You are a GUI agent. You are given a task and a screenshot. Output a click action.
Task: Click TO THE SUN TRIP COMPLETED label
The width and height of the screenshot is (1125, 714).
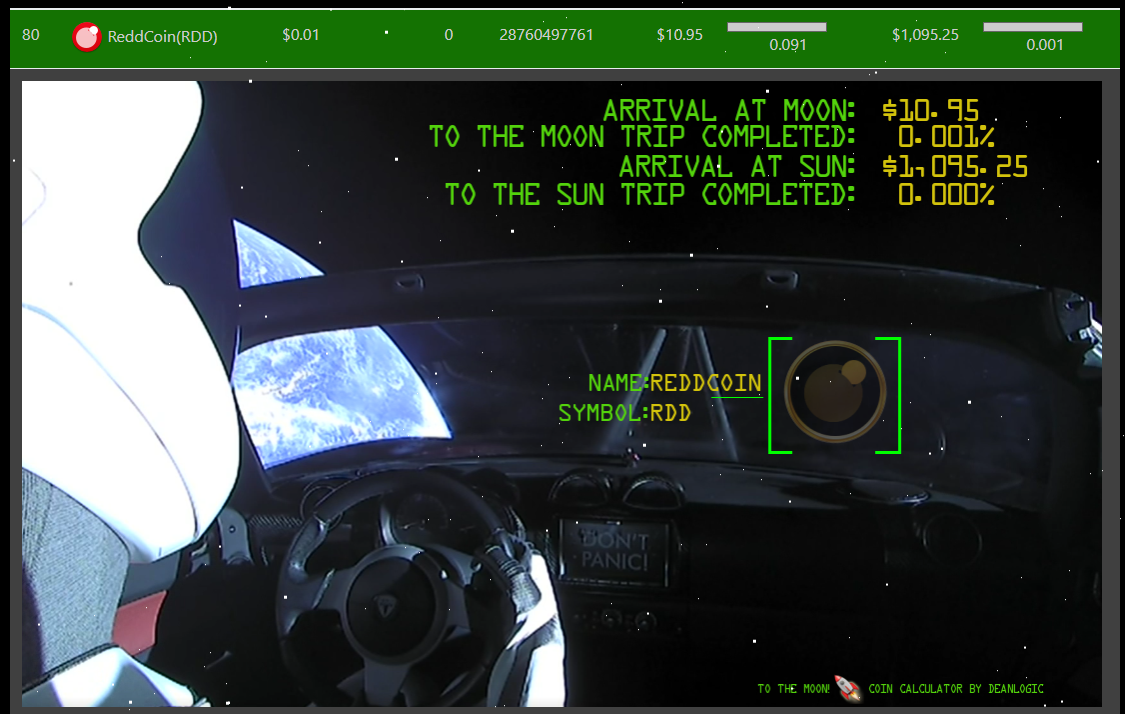point(650,194)
